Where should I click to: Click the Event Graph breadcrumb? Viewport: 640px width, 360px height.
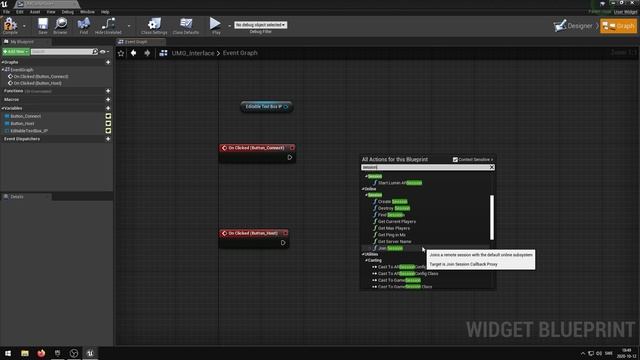(240, 53)
